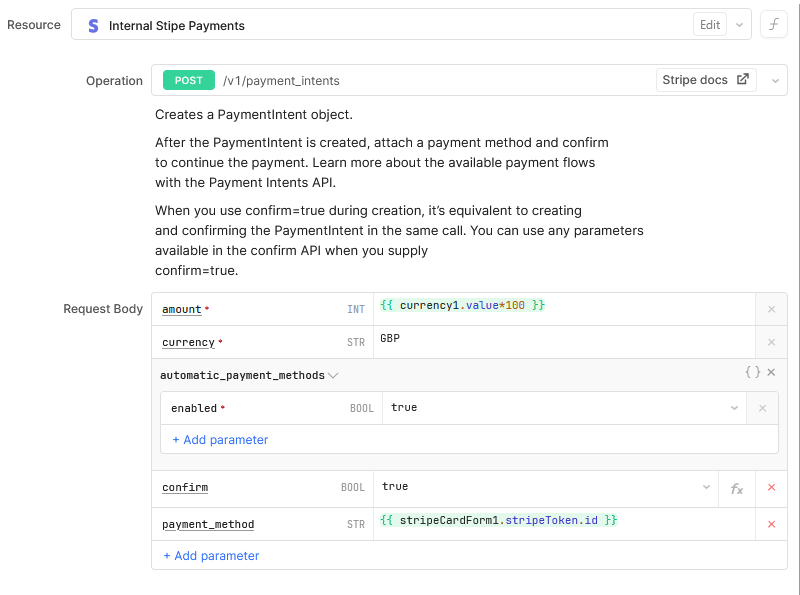Edit the amount value expression field
800x595 pixels.
pos(564,309)
